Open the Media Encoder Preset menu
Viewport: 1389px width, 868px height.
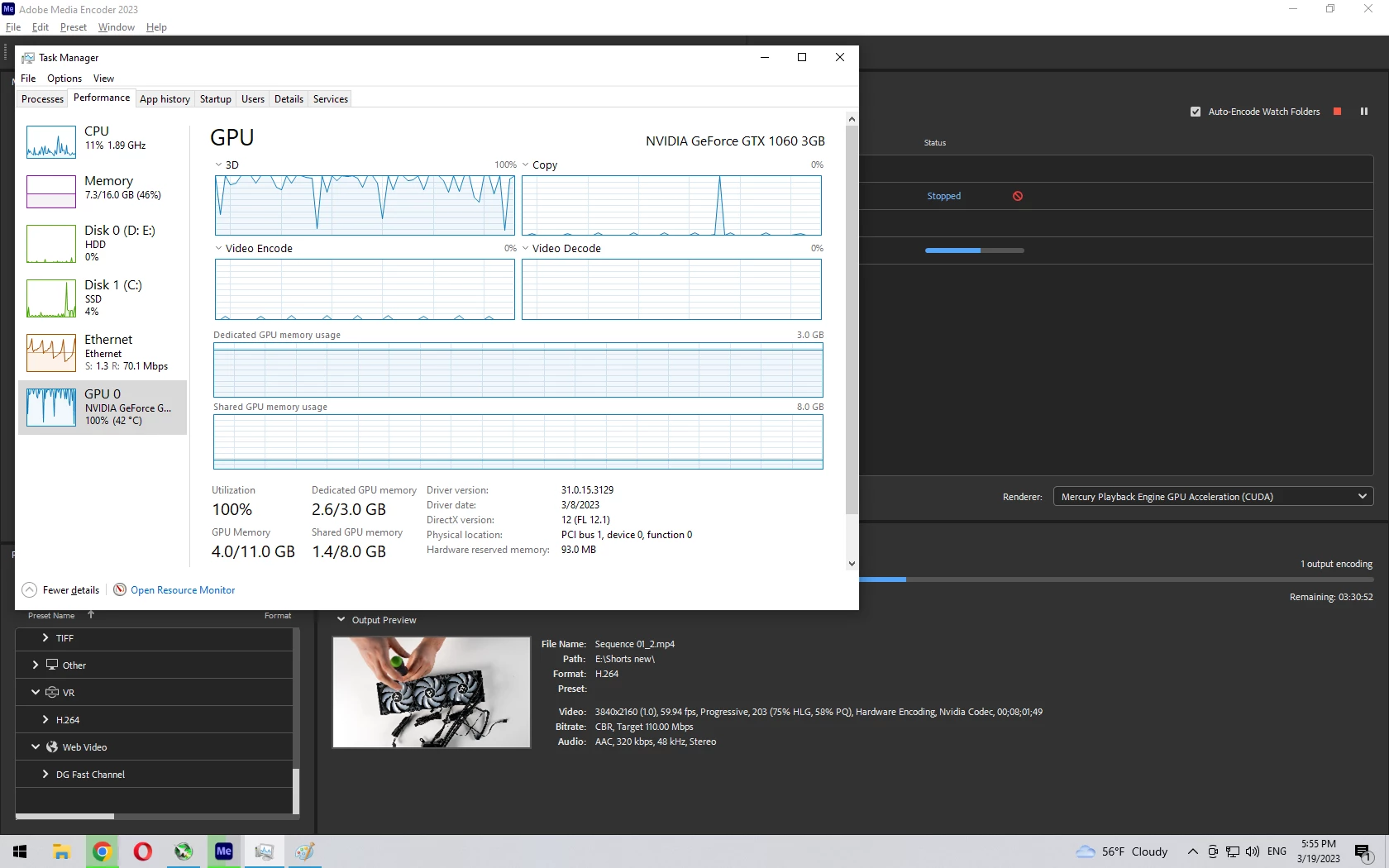point(74,27)
